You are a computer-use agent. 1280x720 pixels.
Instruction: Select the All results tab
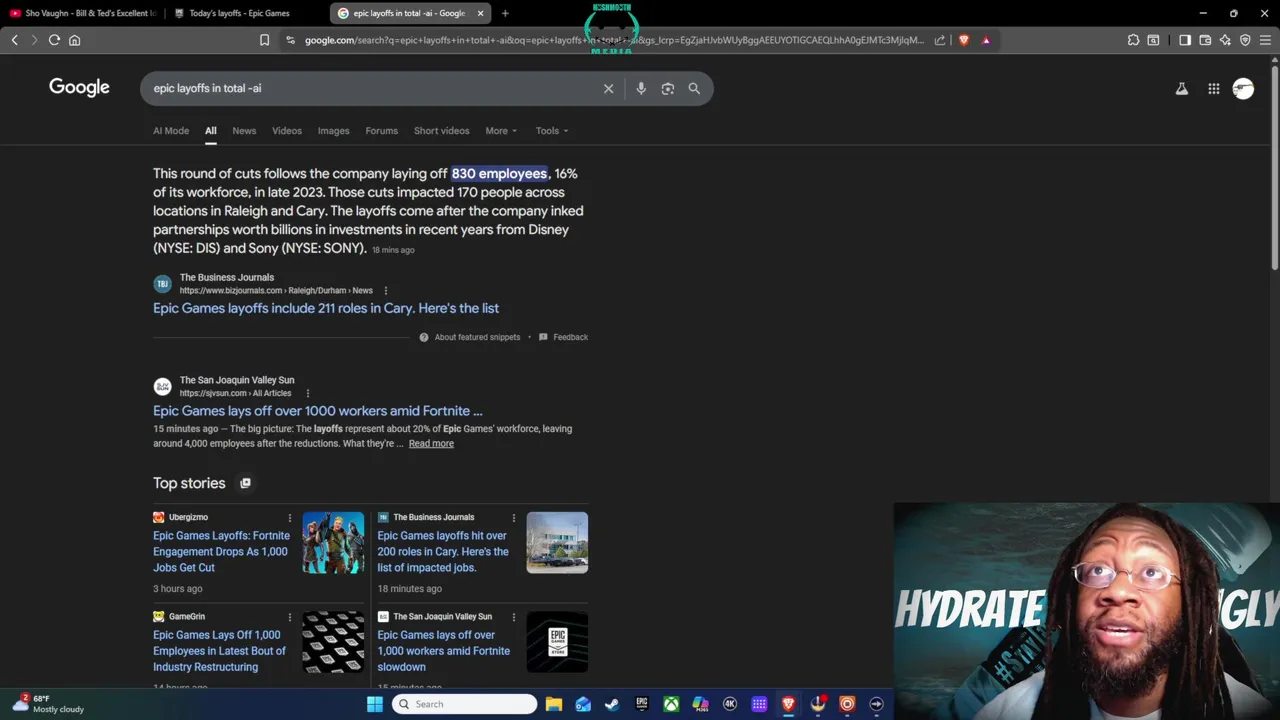point(210,130)
